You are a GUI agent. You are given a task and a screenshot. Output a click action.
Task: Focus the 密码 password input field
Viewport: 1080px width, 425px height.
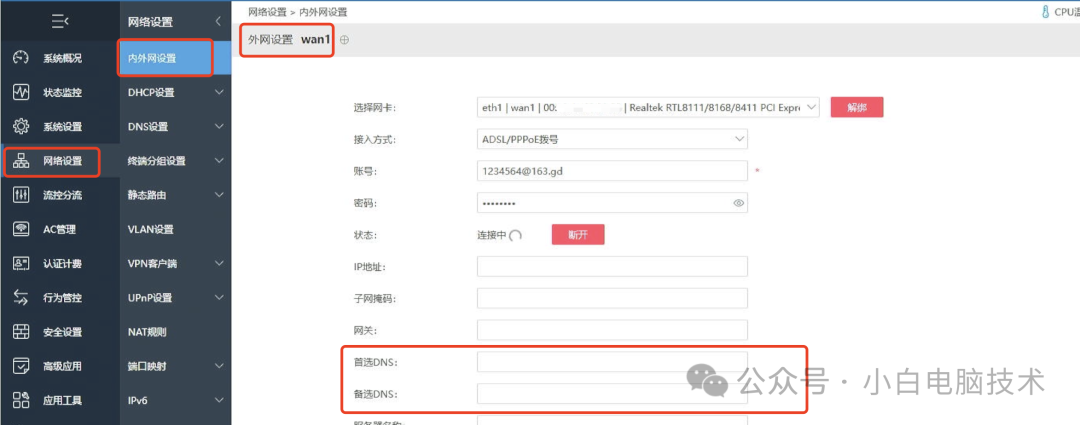[x=612, y=203]
